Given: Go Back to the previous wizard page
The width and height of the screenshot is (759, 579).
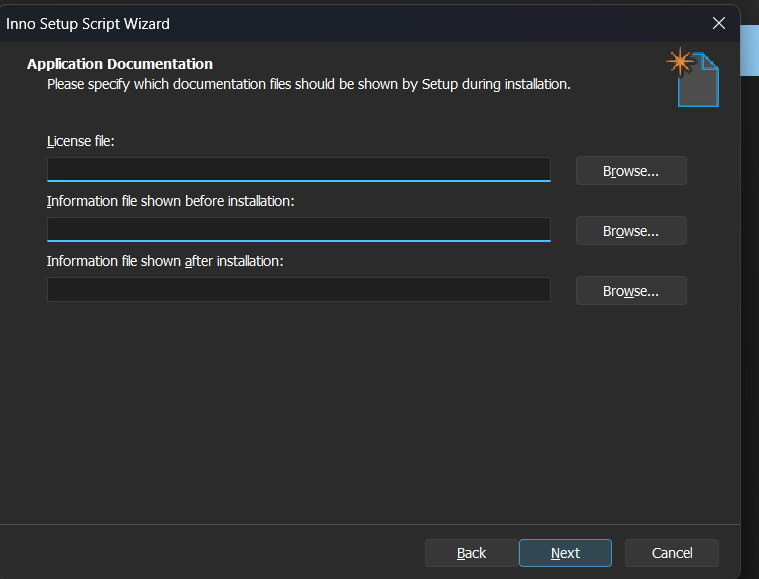Looking at the screenshot, I should [471, 553].
